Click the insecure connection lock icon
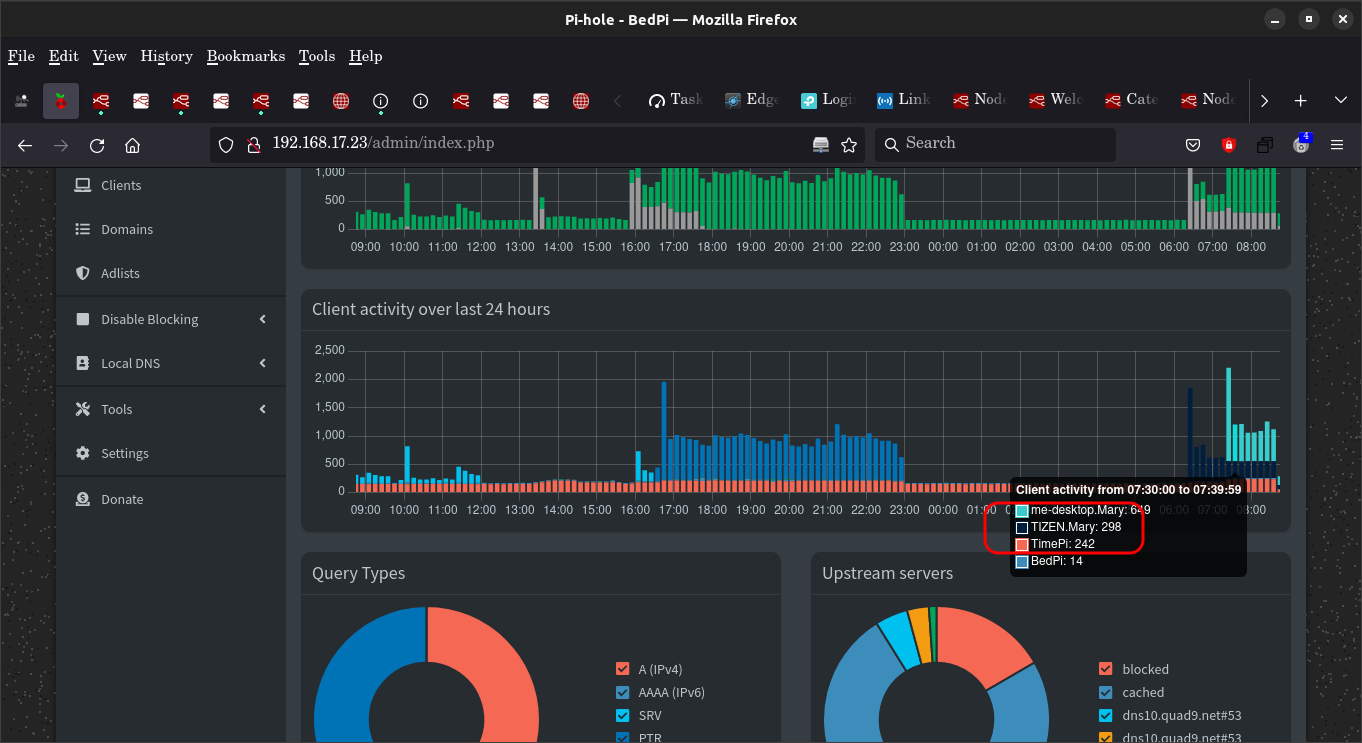1362x743 pixels. tap(253, 144)
